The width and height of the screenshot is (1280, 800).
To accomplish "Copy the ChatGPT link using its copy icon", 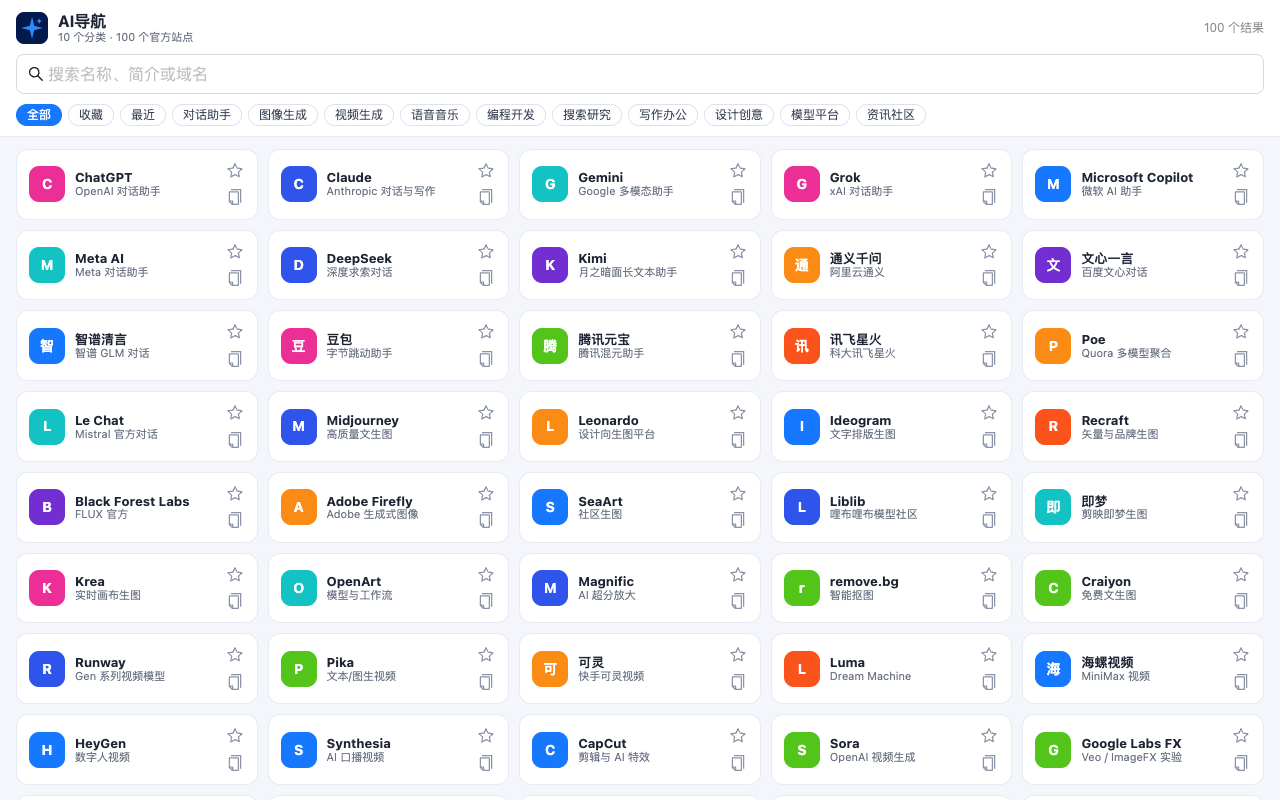I will (x=235, y=197).
